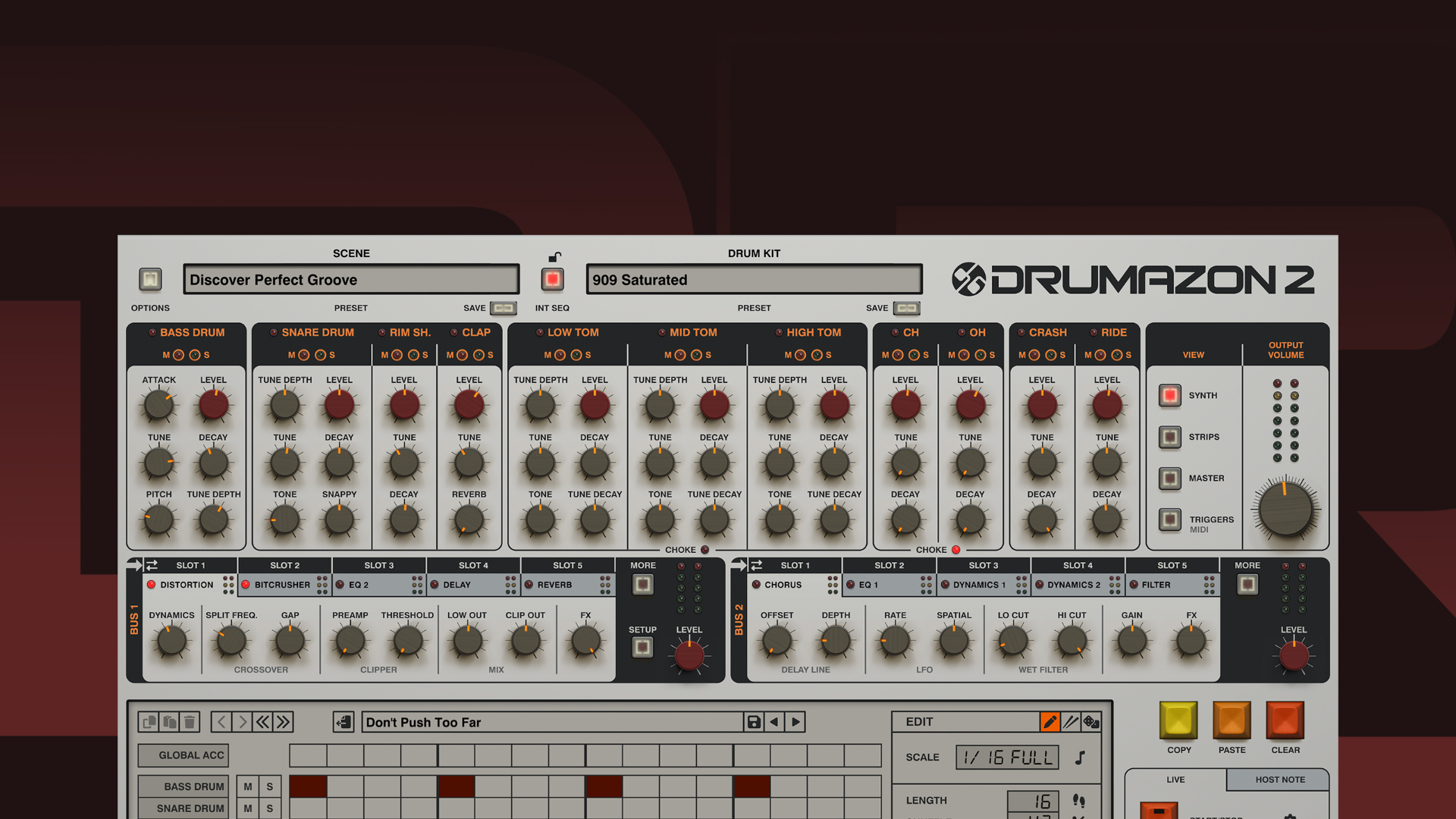This screenshot has height=819, width=1456.
Task: Click the trash icon to delete pattern
Action: 190,721
